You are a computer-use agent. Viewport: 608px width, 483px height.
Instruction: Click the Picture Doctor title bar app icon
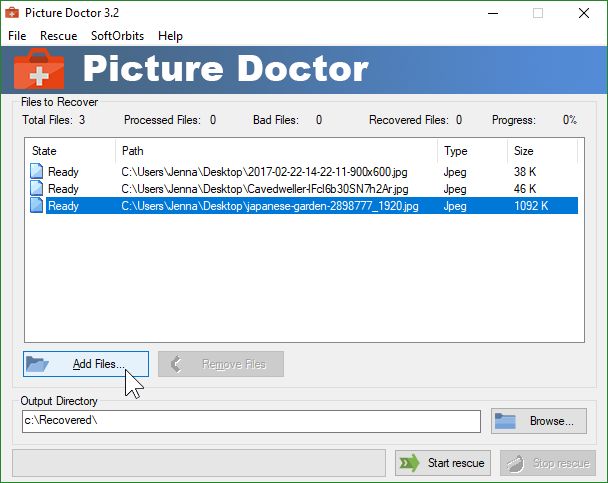(13, 13)
